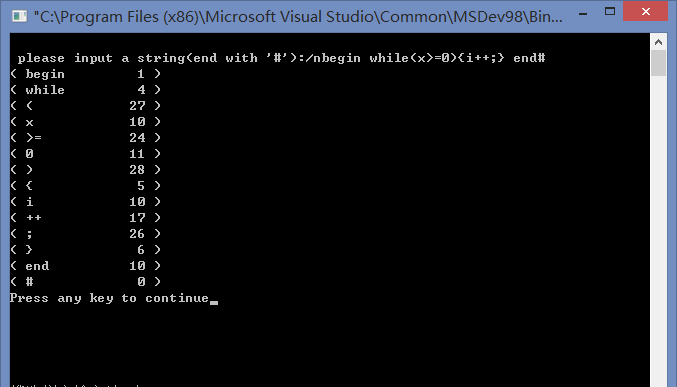The image size is (677, 387).
Task: Click the empty scrollbar track below the thumb
Action: (658, 229)
